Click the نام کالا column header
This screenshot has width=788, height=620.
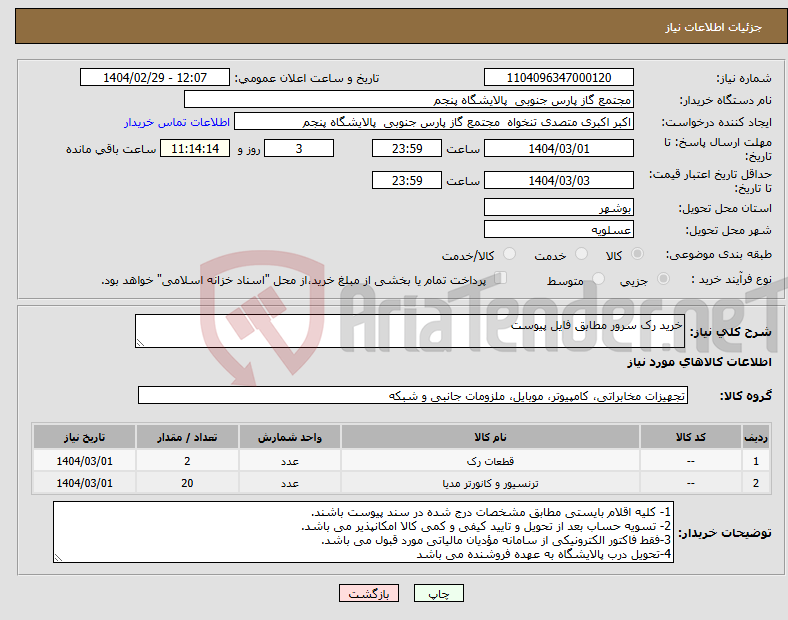coord(490,437)
